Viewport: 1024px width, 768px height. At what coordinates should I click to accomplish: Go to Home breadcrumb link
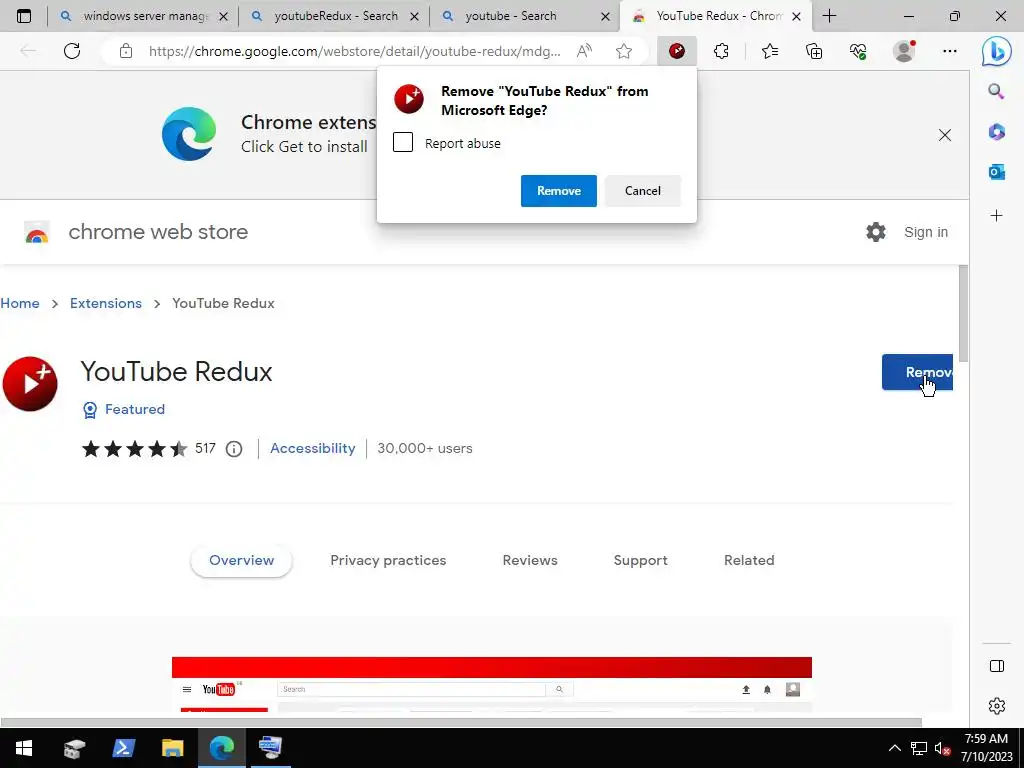tap(20, 303)
